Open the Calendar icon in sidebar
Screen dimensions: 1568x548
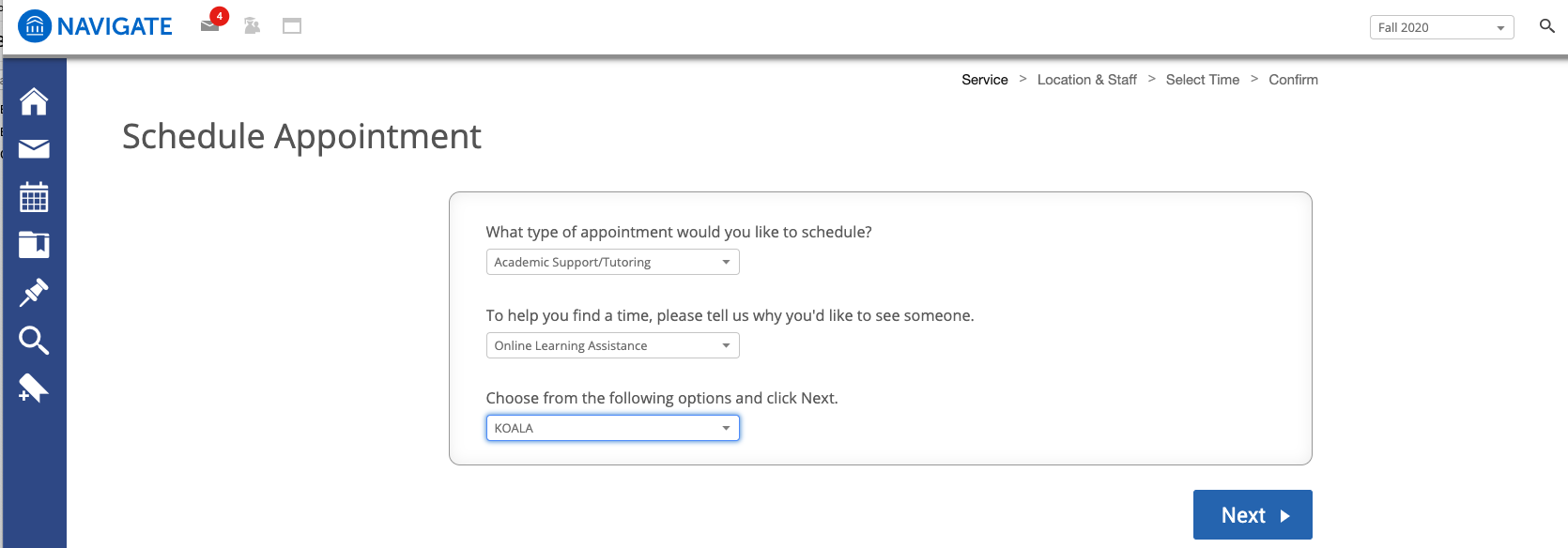(x=34, y=197)
